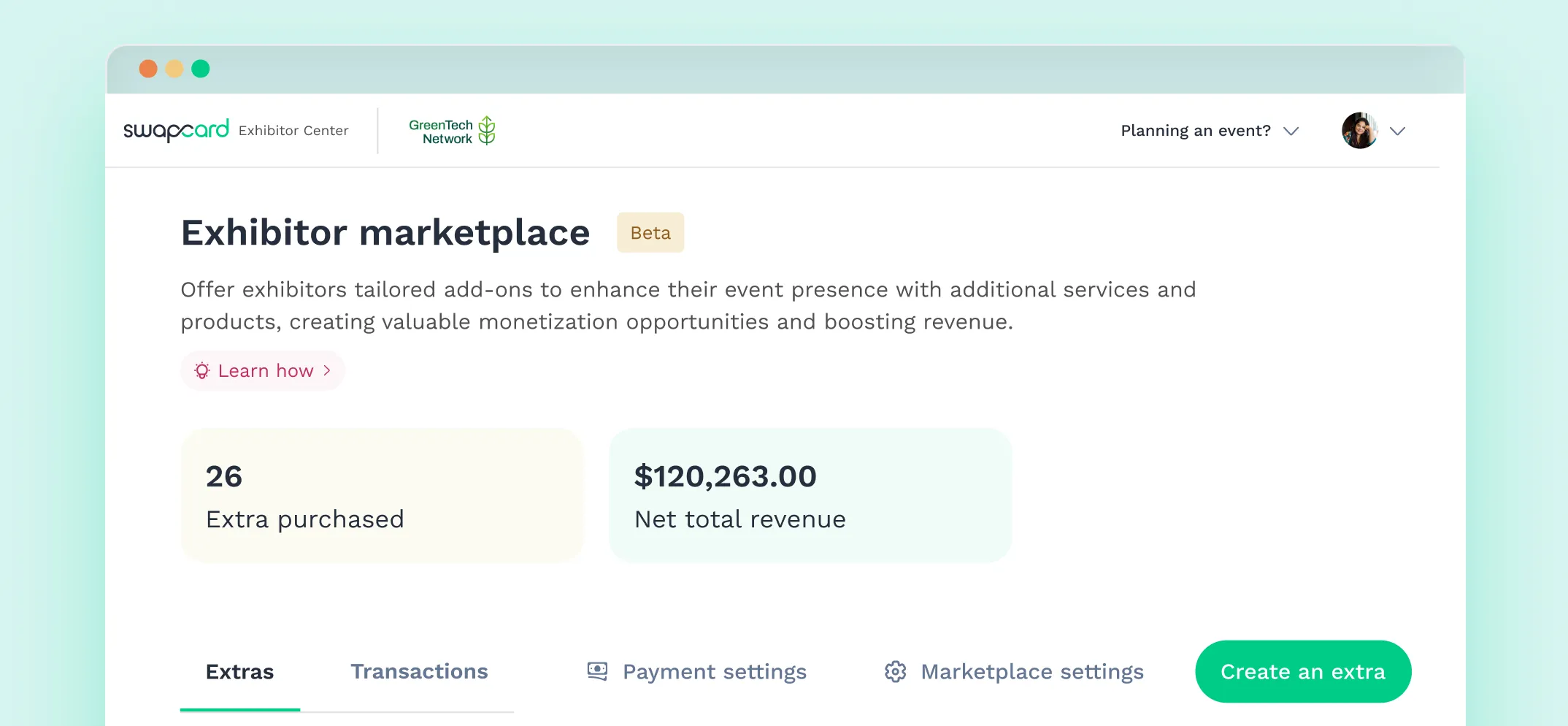
Task: Expand the account options next to the avatar
Action: click(x=1399, y=131)
